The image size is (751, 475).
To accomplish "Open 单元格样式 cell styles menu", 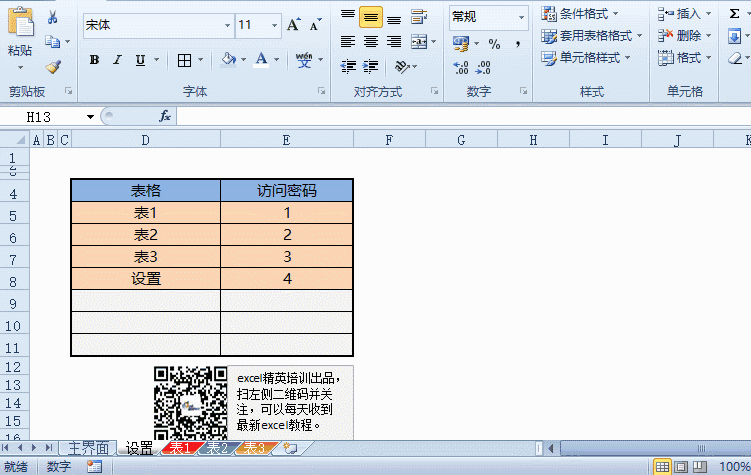I will click(x=585, y=58).
